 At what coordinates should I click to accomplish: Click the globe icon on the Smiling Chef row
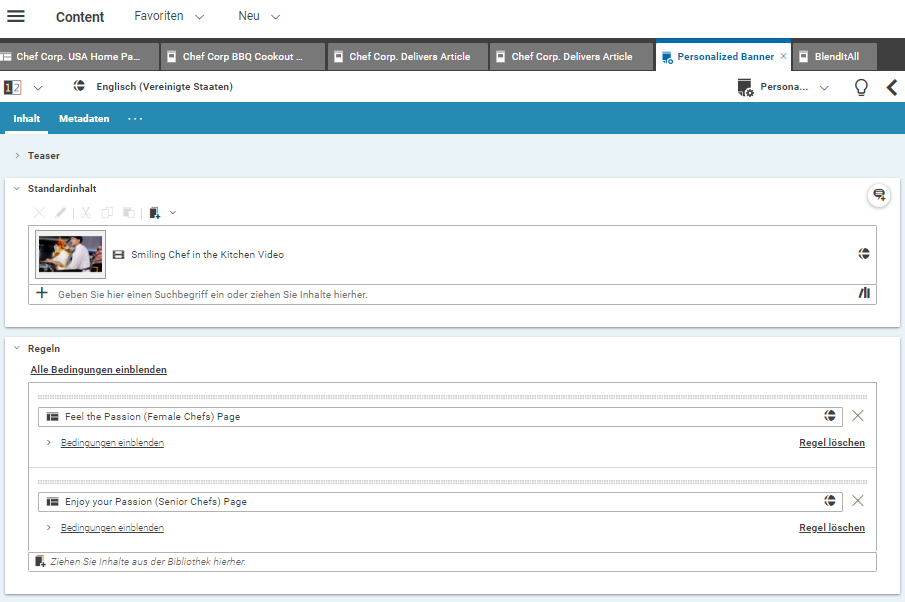point(864,254)
